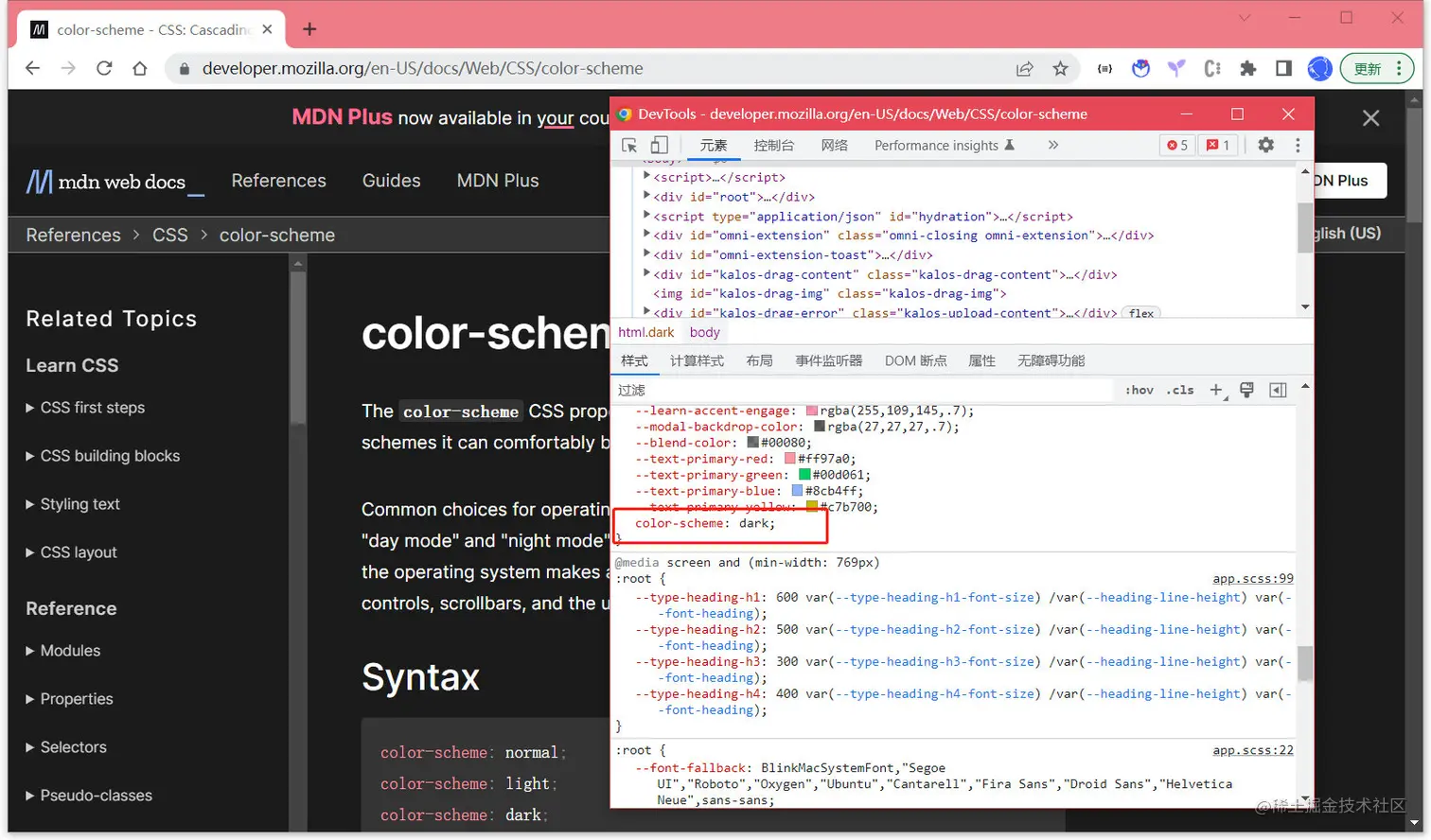Focus the 过滤 styles filter field
1431x840 pixels.
863,390
